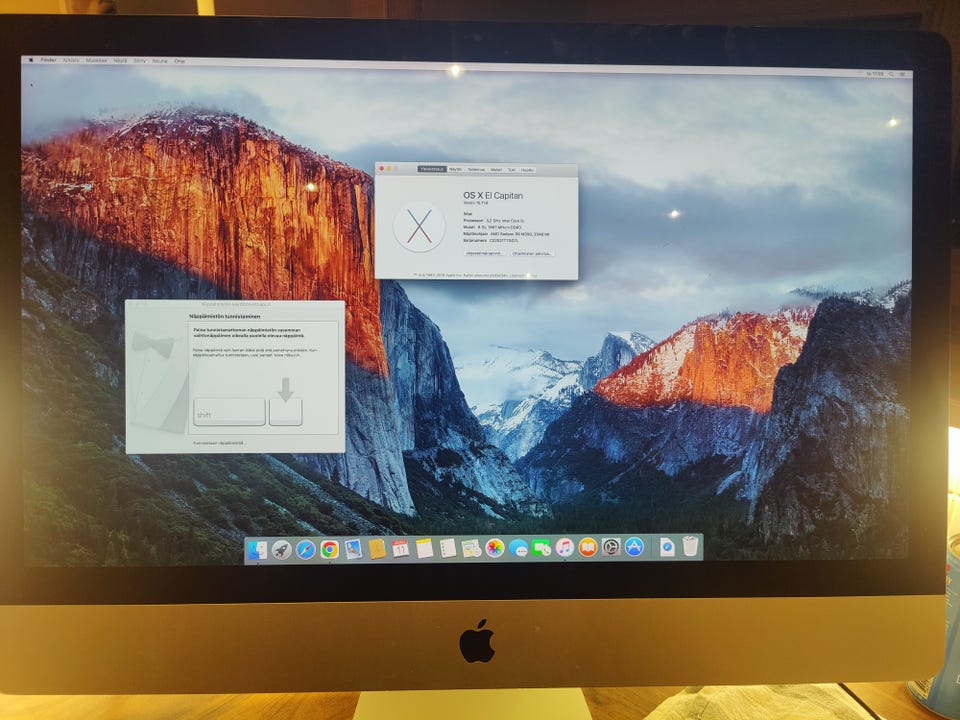960x720 pixels.
Task: Launch Launchpad rocket icon in Dock
Action: (x=282, y=550)
